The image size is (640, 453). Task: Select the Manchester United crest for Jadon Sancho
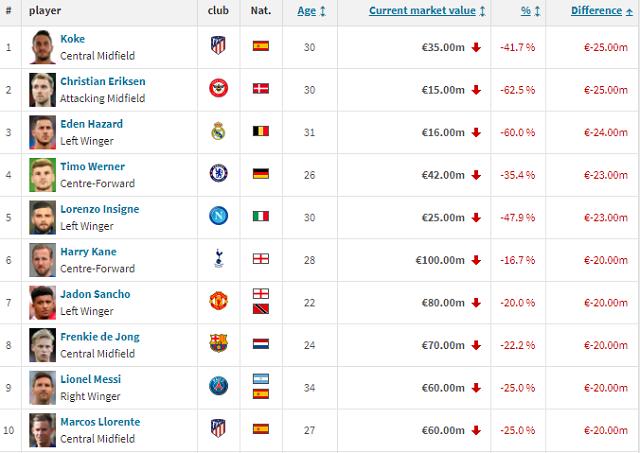point(218,301)
